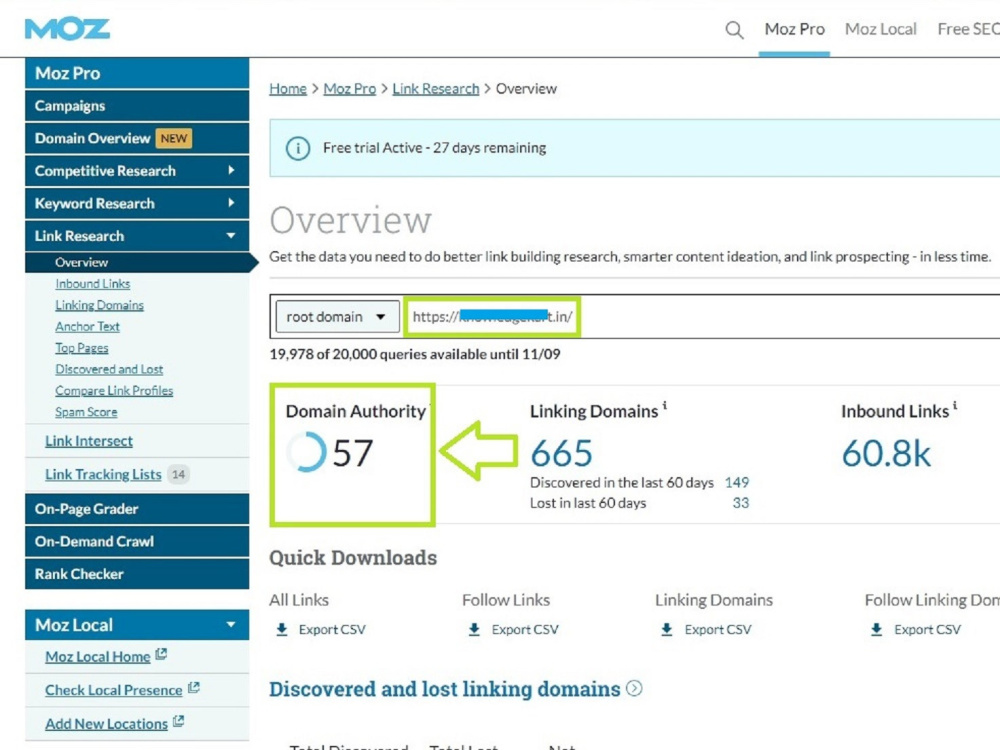Screen dimensions: 1000x750
Task: Click Discovered and lost linking domains heading
Action: click(x=445, y=689)
